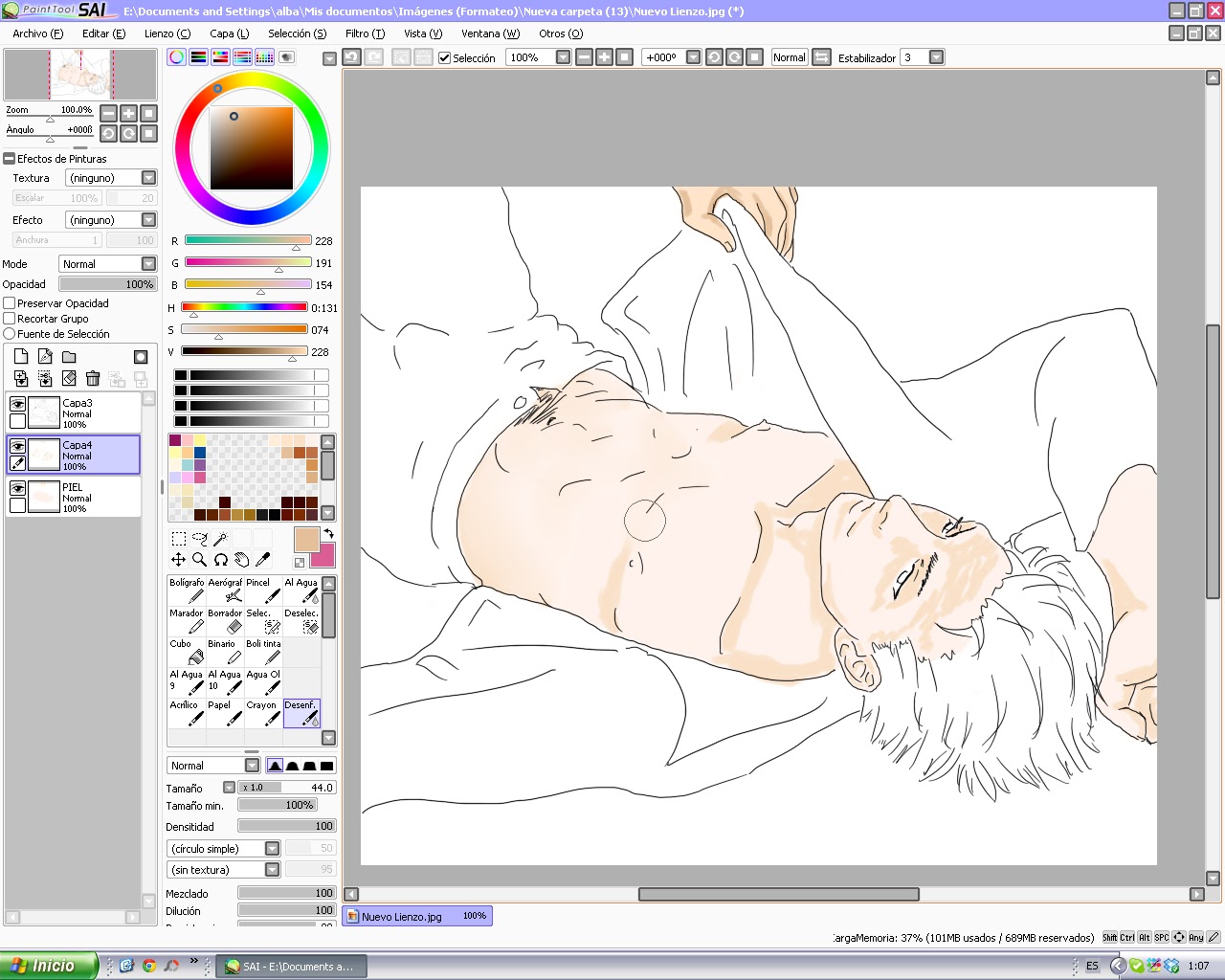Select the Capa3 layer
This screenshot has width=1225, height=980.
click(74, 412)
